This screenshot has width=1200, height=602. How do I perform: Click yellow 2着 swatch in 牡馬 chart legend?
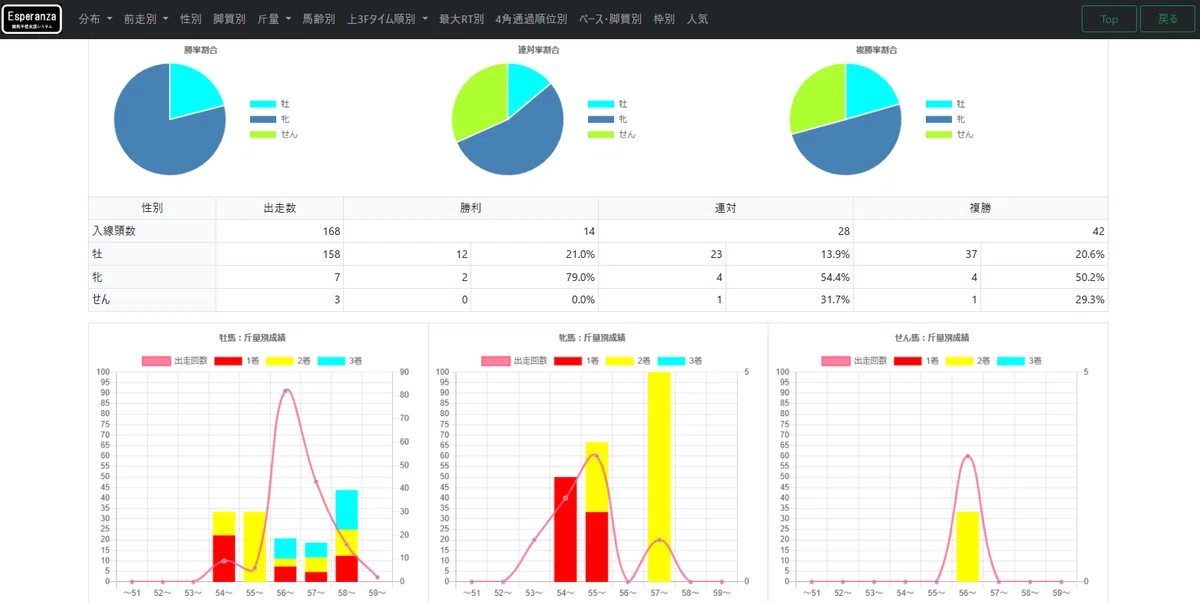(x=278, y=361)
